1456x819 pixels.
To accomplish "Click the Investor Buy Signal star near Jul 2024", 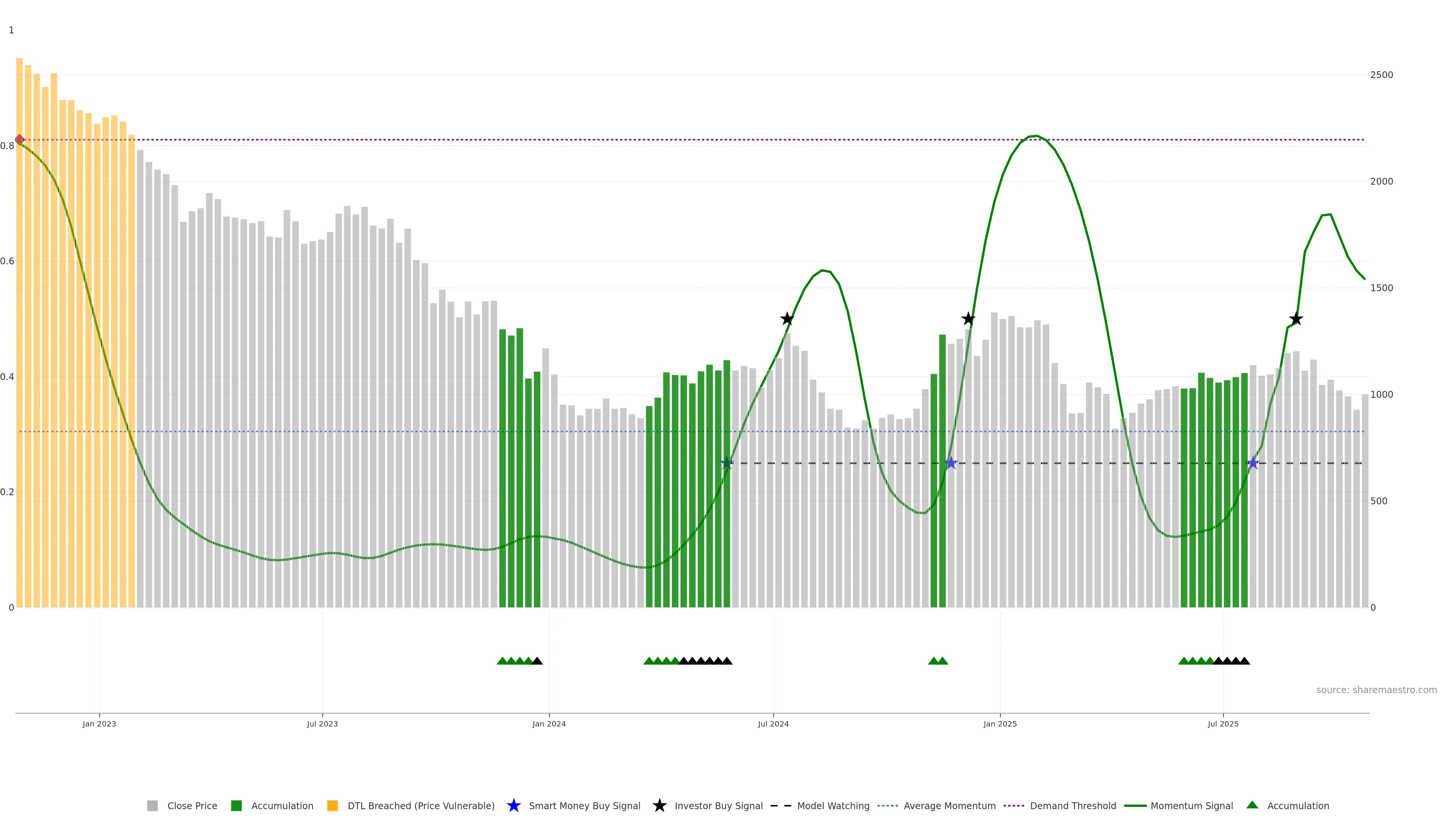I will tap(787, 319).
